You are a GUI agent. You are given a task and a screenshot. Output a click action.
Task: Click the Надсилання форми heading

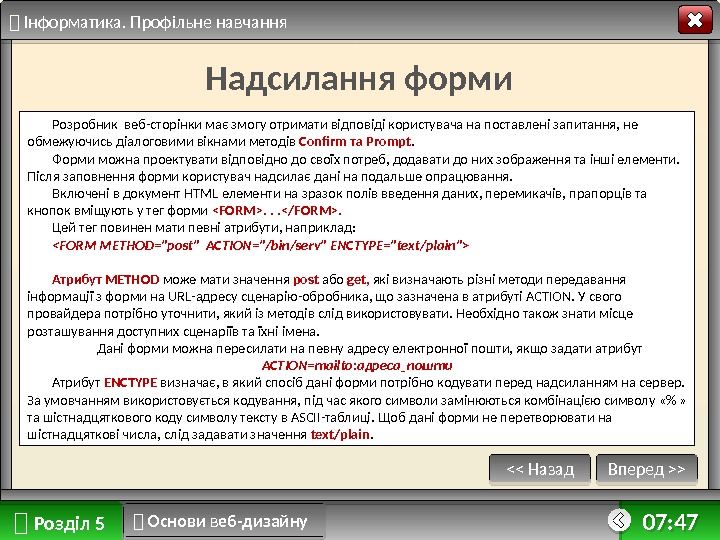tap(359, 79)
